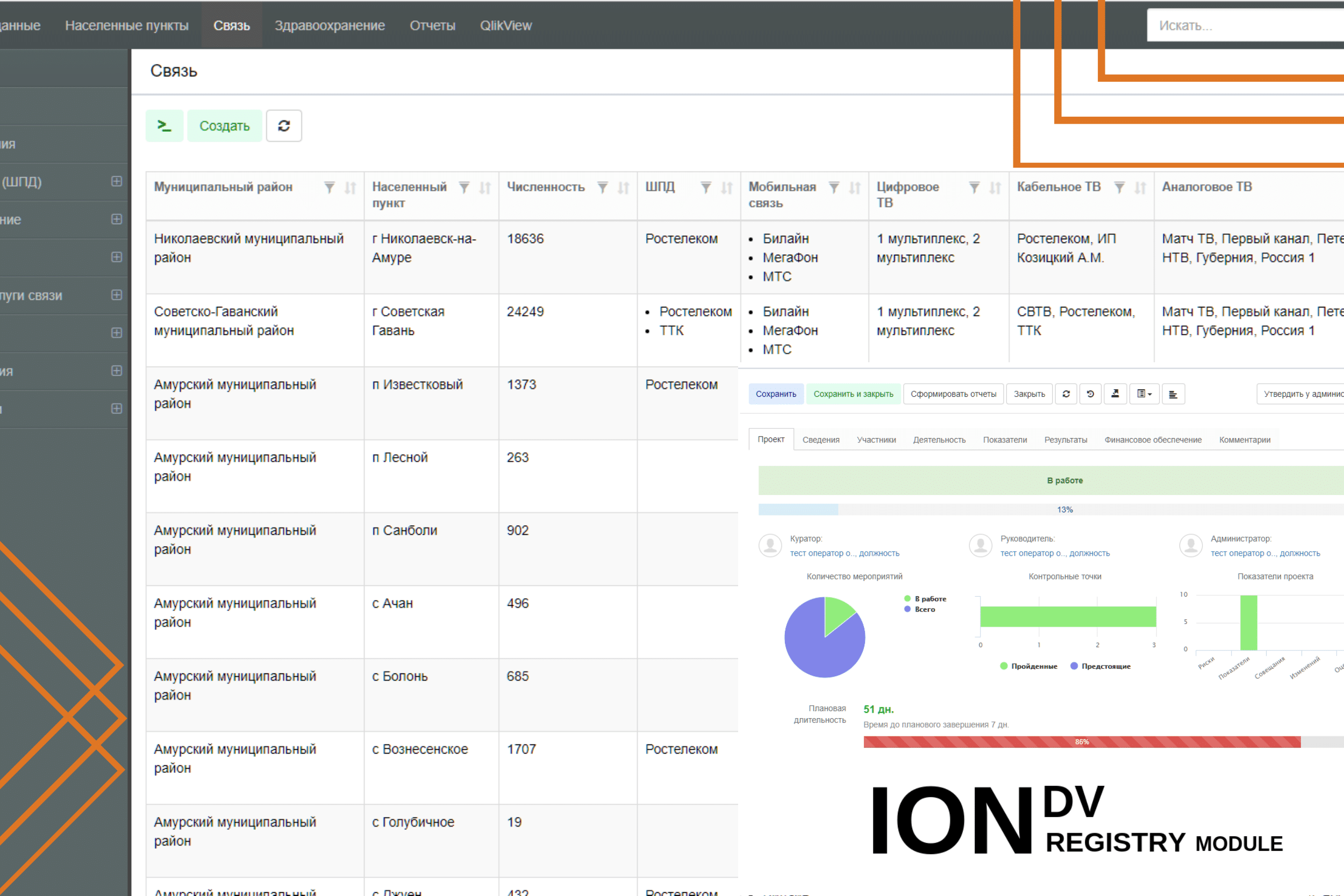The height and width of the screenshot is (896, 1344).
Task: Sort by Цифровое ТВ column
Action: point(996,188)
